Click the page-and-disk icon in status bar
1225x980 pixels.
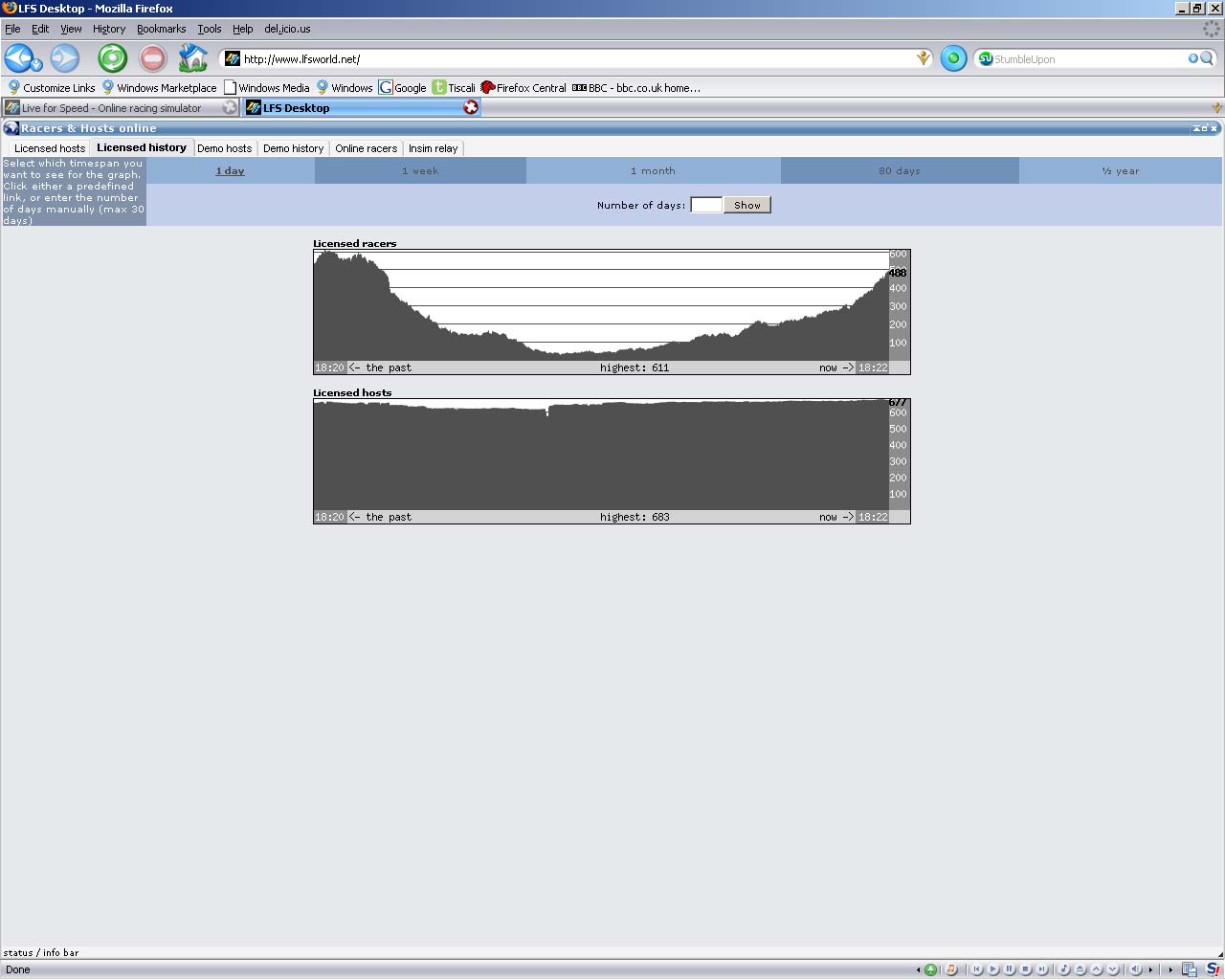(1190, 969)
